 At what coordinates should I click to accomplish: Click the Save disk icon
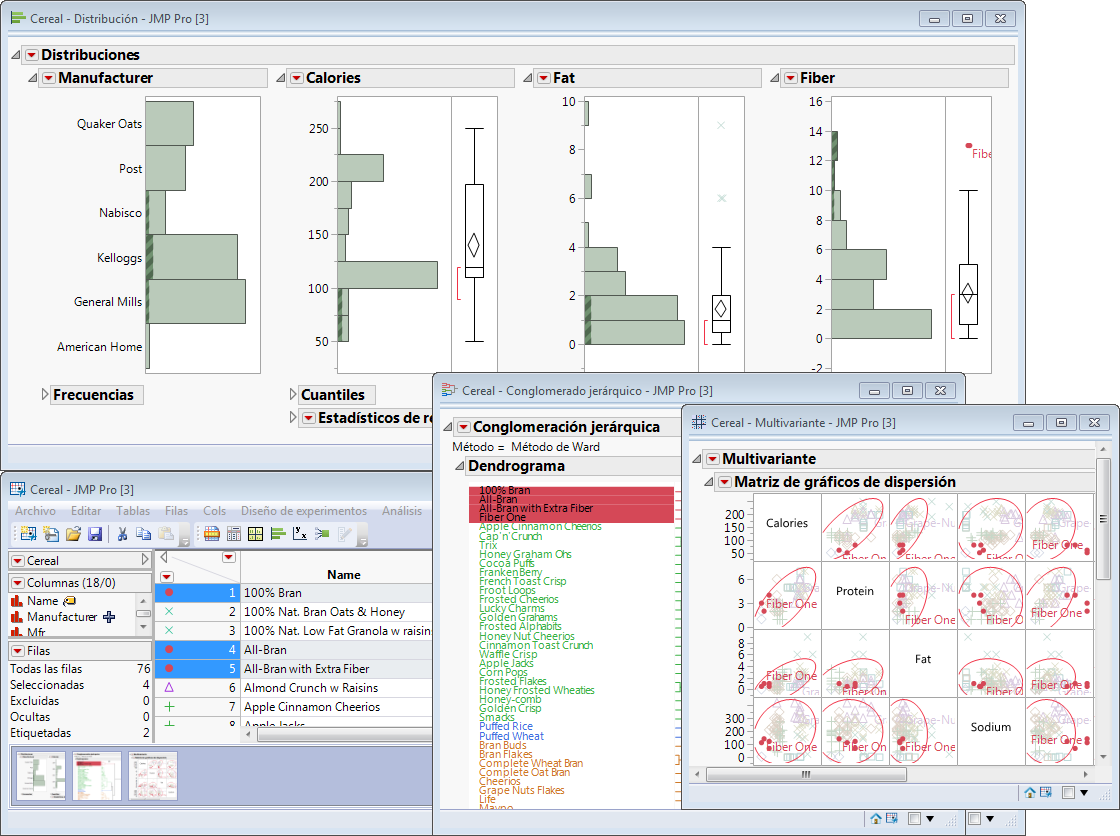pyautogui.click(x=95, y=534)
